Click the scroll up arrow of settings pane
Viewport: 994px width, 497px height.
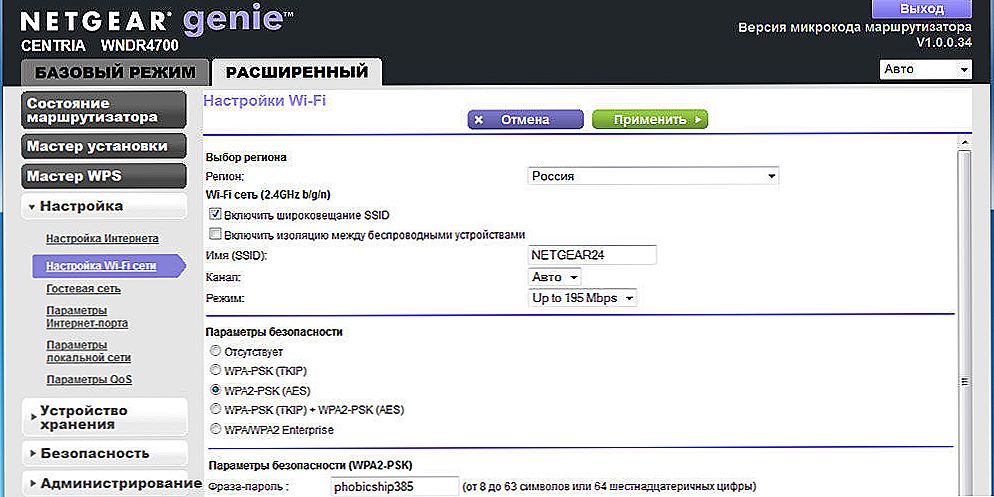(965, 143)
